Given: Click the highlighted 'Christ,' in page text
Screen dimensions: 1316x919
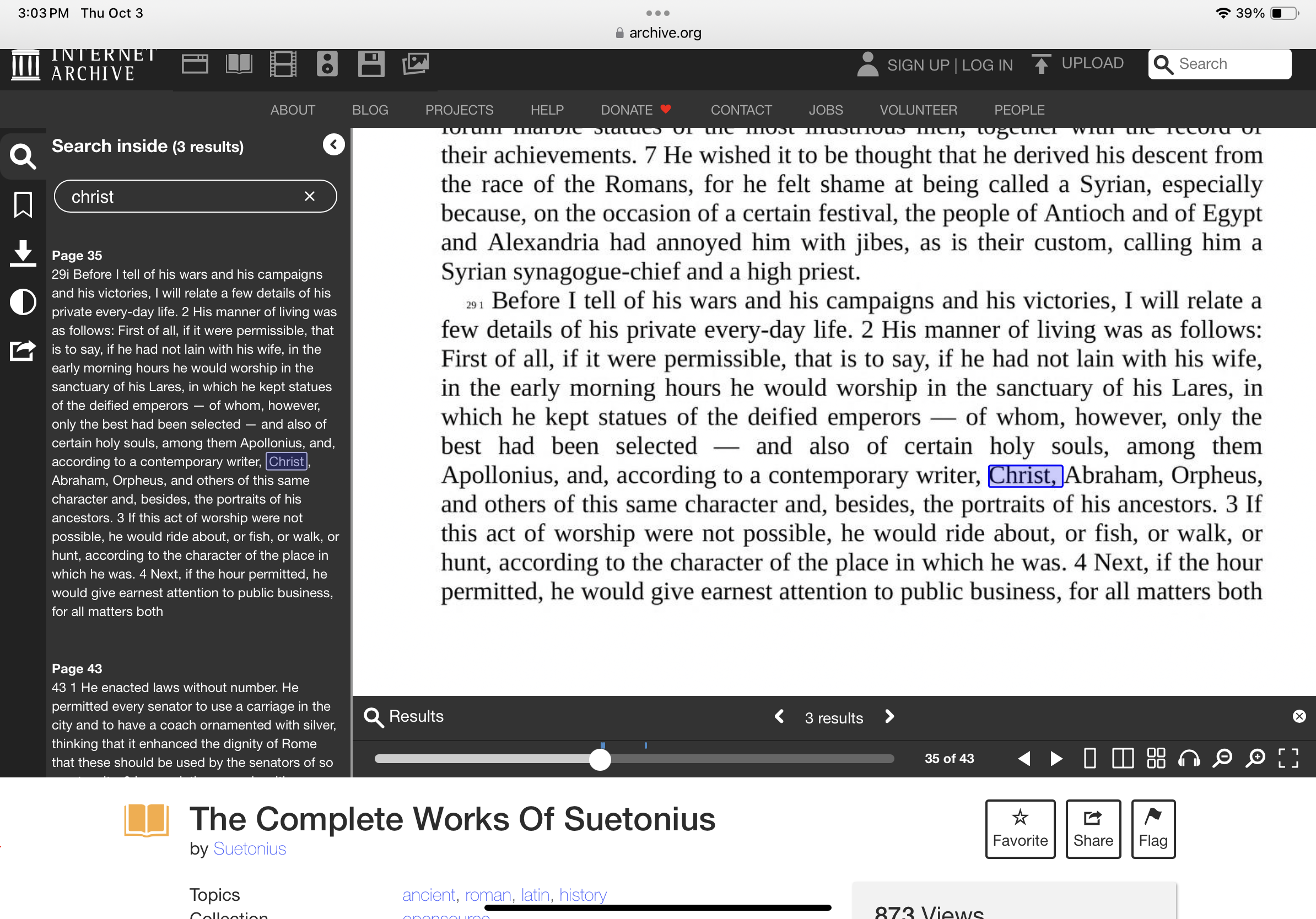Looking at the screenshot, I should (1026, 476).
